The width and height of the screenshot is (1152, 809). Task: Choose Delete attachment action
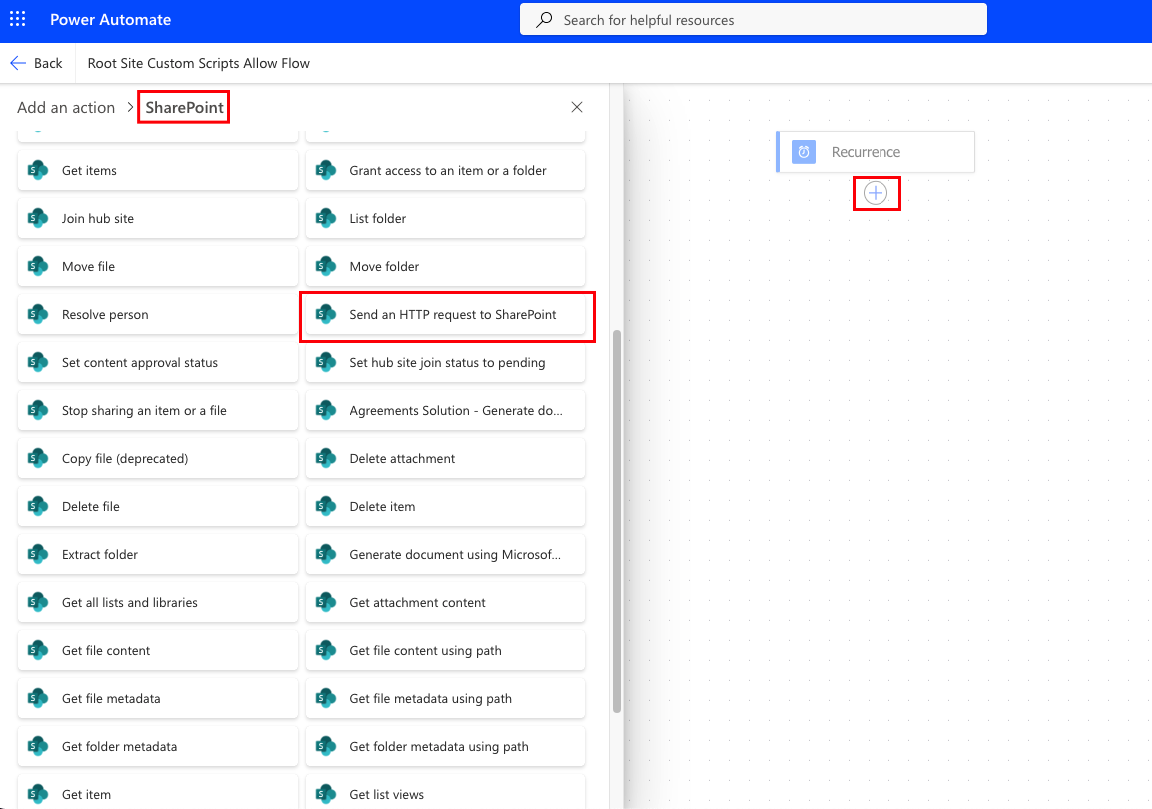(402, 458)
